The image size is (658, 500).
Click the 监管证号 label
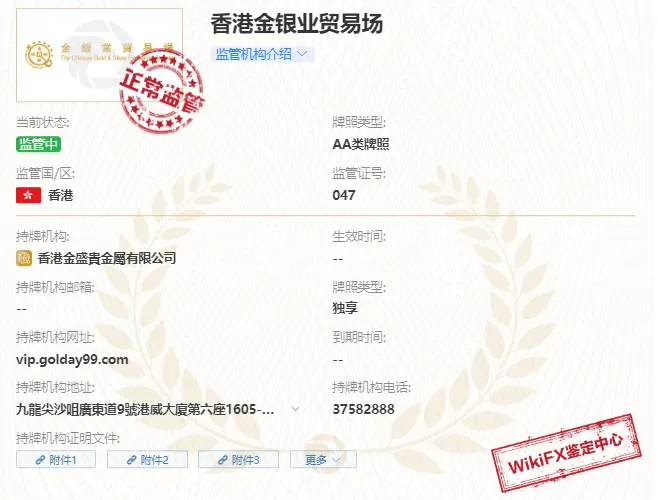(x=359, y=173)
